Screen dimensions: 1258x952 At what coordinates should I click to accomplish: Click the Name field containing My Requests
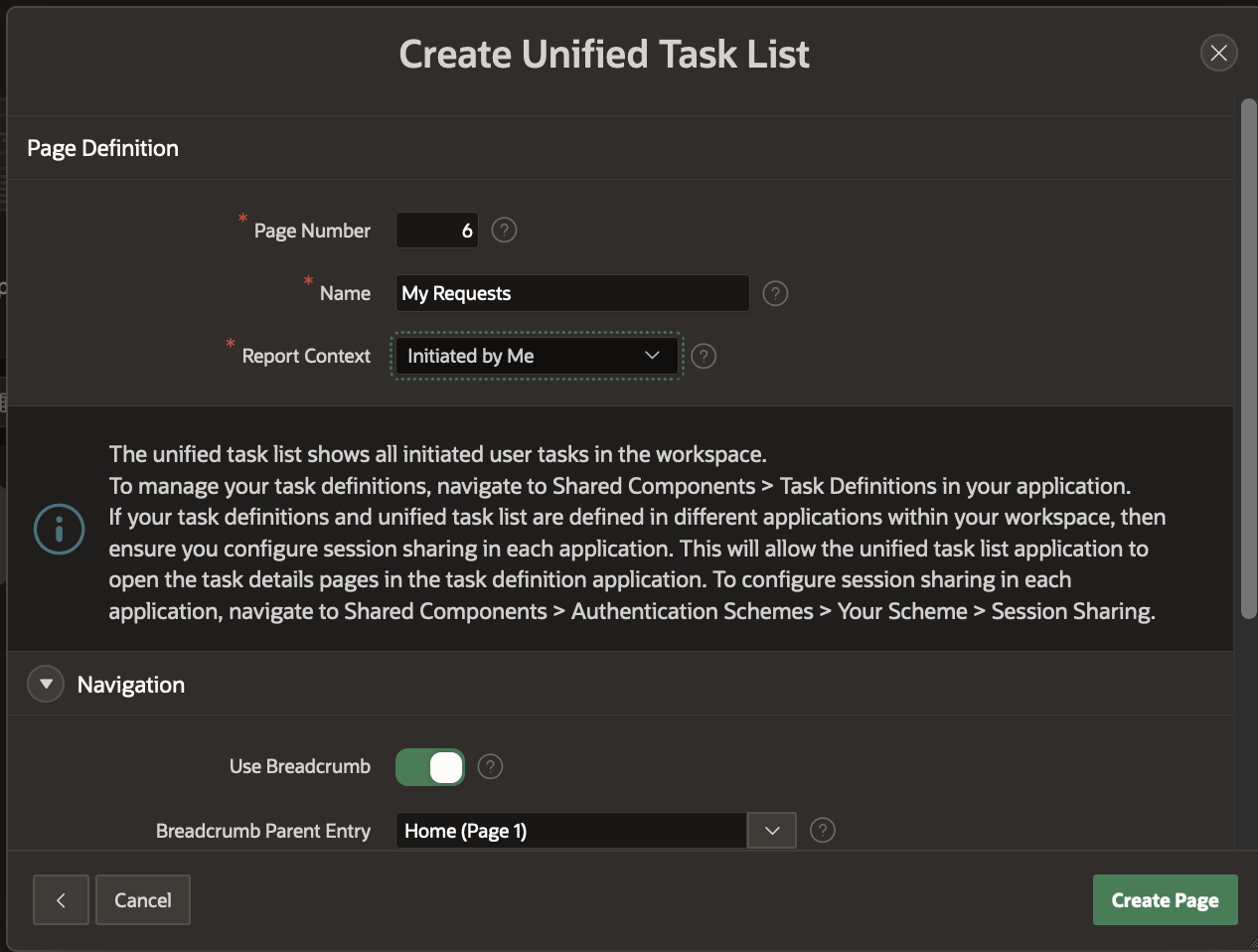[x=571, y=293]
